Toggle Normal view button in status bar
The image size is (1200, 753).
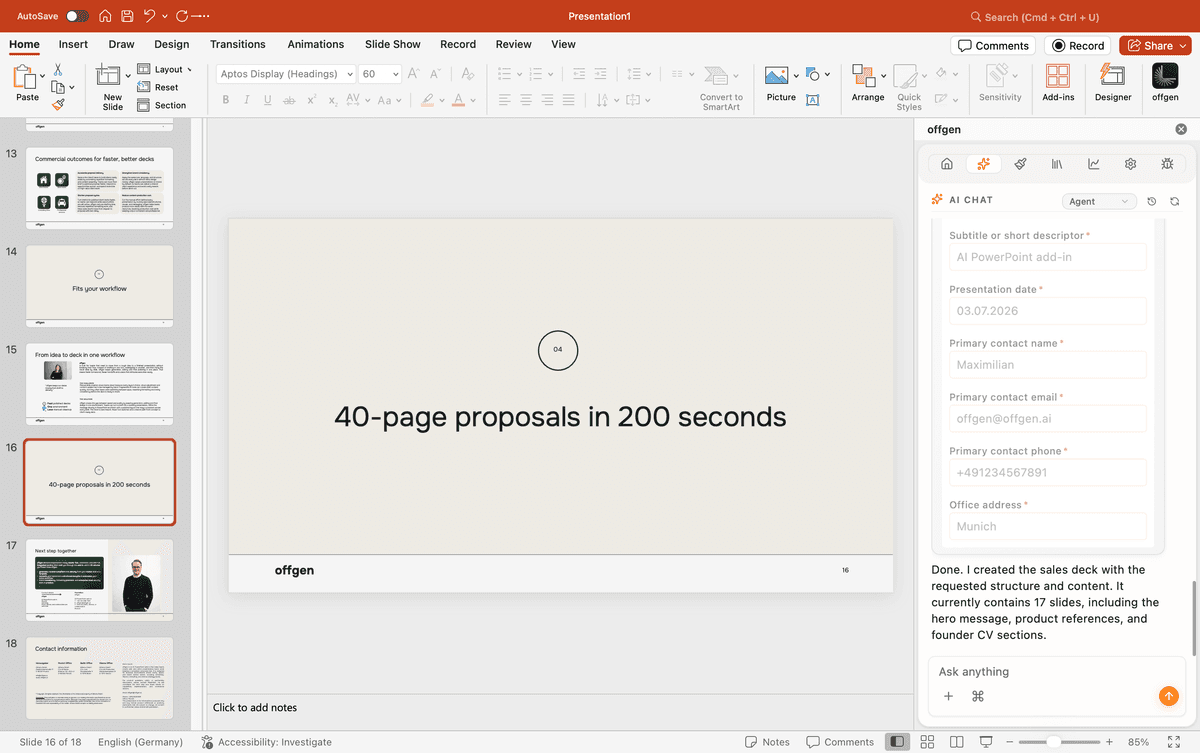coord(897,742)
